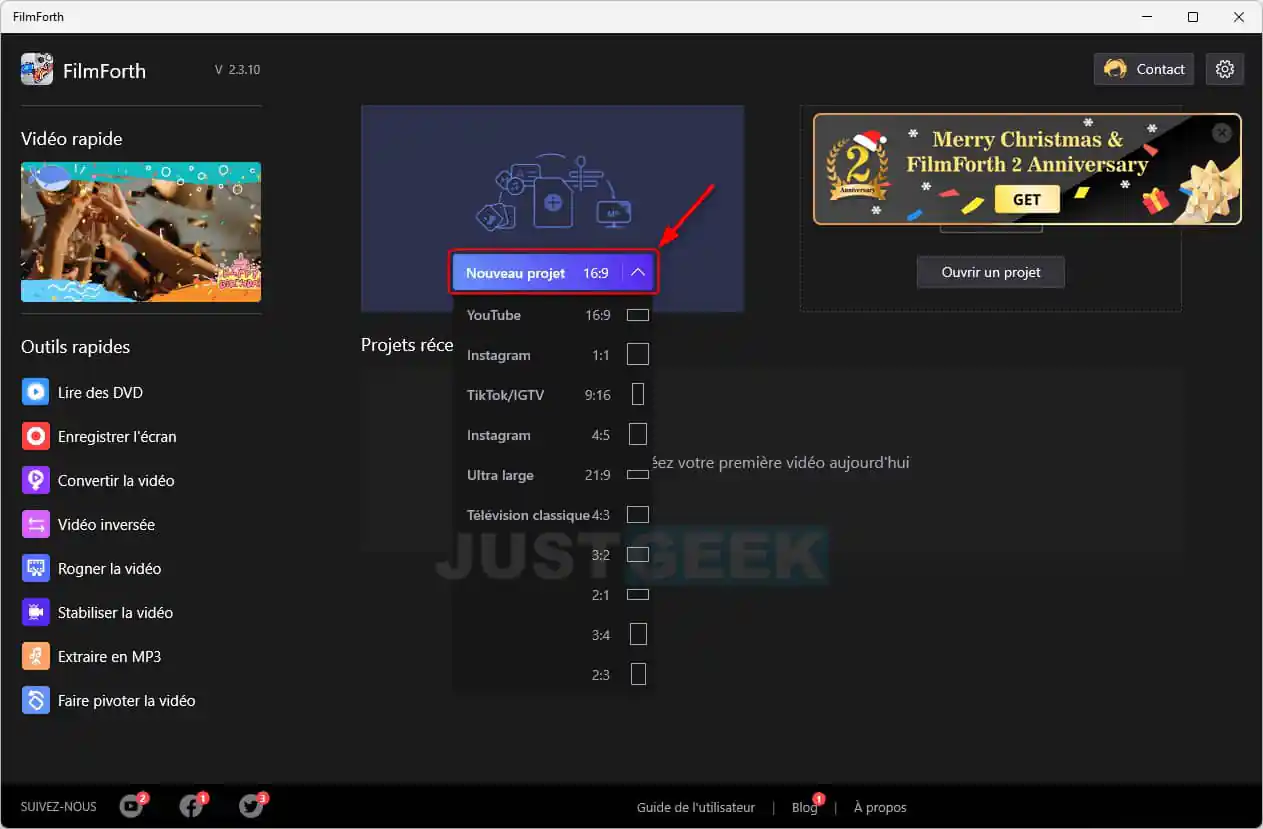Choose Télévision classique 4:3 ratio
Image resolution: width=1263 pixels, height=829 pixels.
553,515
